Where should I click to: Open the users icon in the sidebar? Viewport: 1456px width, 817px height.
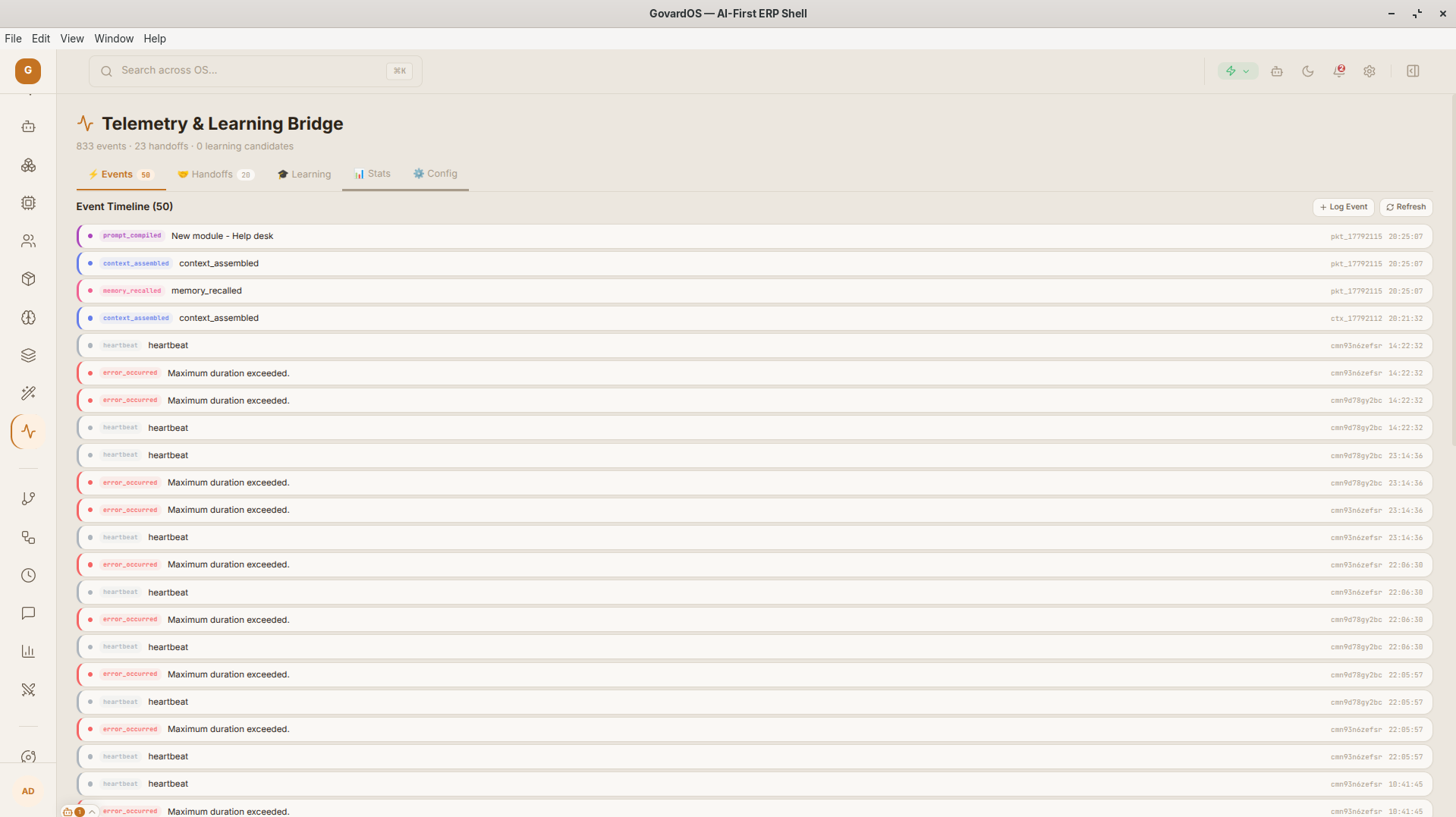(x=28, y=241)
